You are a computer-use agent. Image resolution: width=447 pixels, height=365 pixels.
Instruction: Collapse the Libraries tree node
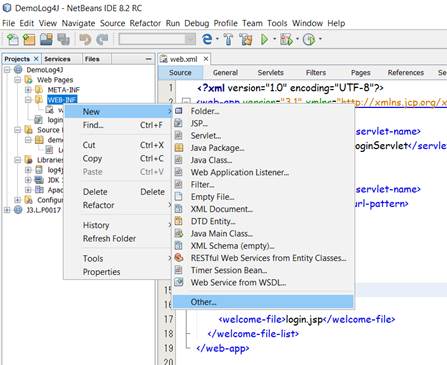(18, 160)
